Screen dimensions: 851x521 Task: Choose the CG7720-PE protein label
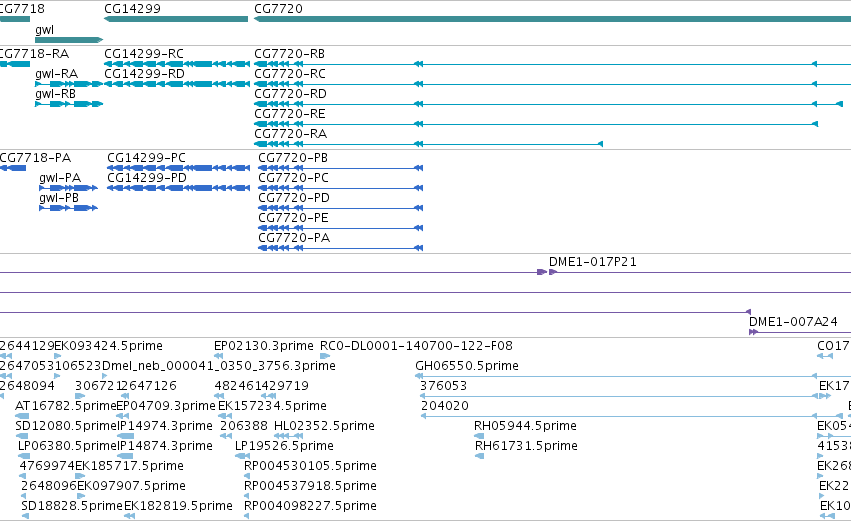point(294,218)
